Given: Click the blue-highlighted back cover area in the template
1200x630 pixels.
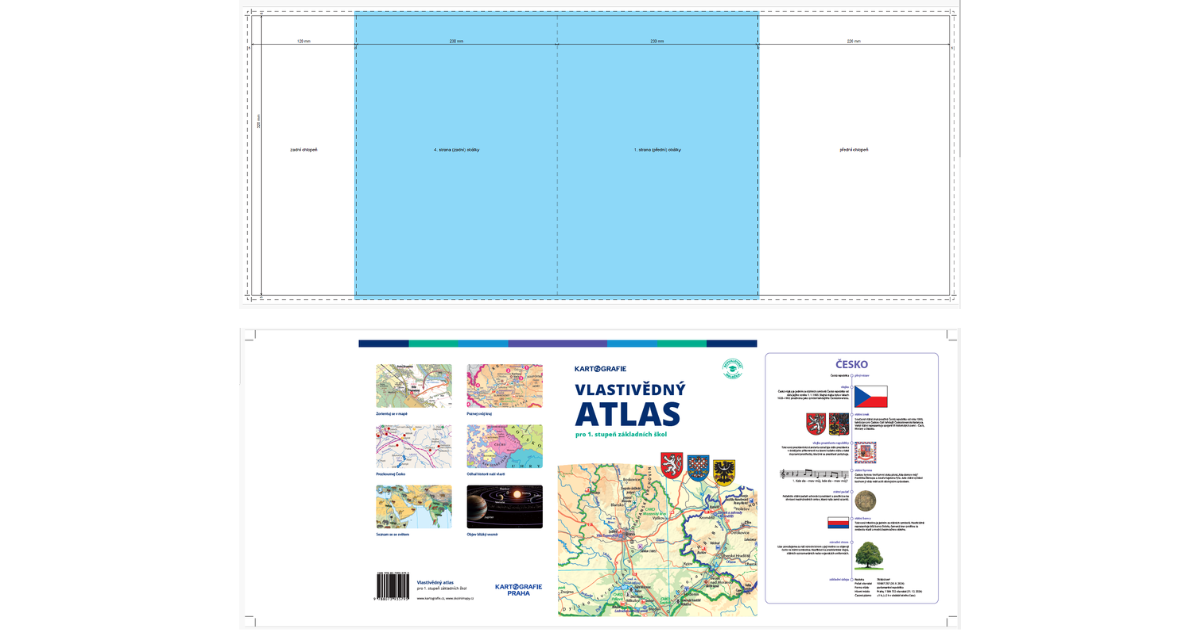Looking at the screenshot, I should [x=456, y=155].
